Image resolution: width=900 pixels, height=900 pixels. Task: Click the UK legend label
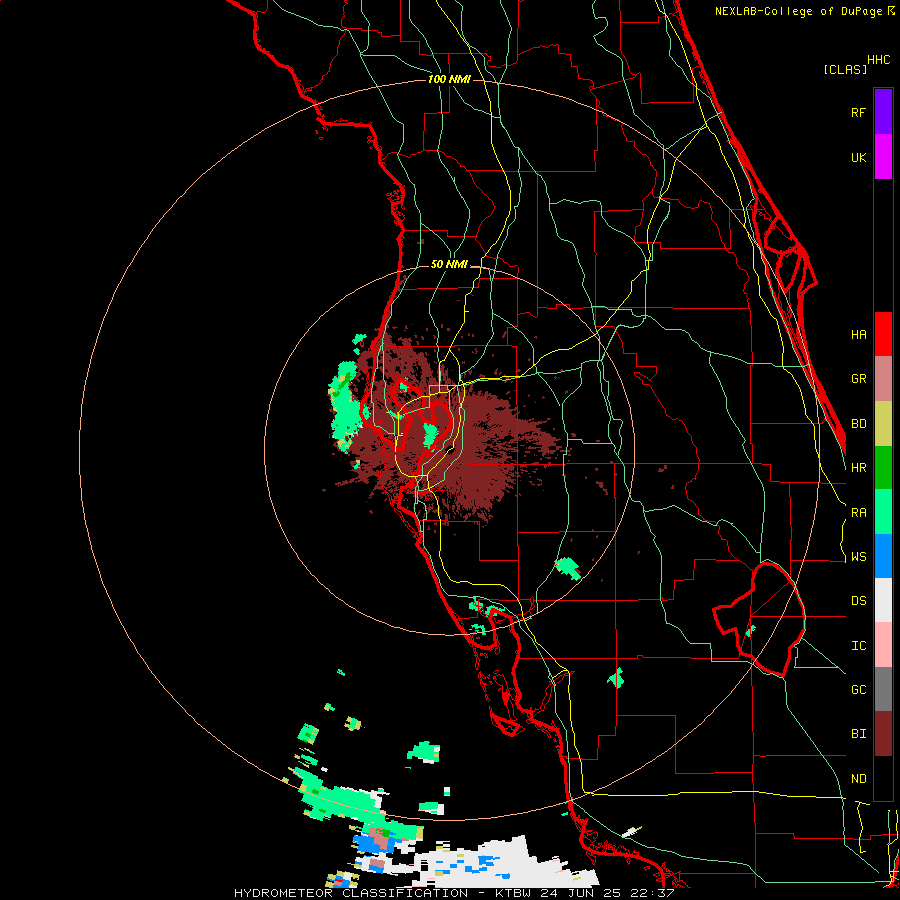tap(858, 157)
